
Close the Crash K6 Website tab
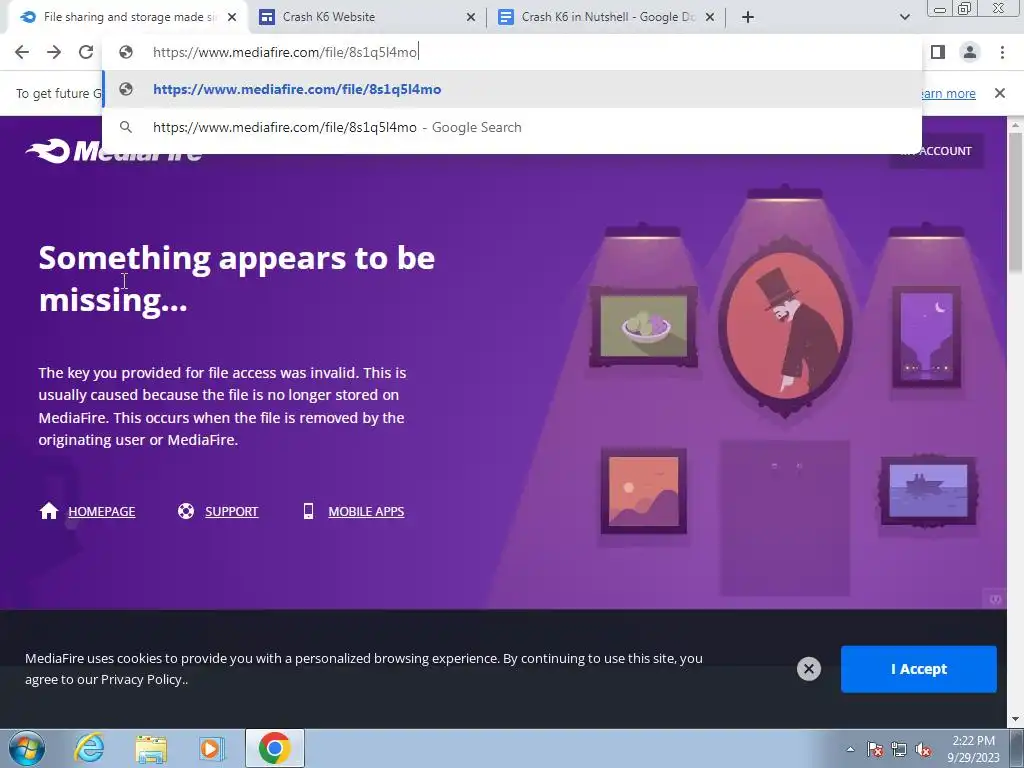coord(471,17)
